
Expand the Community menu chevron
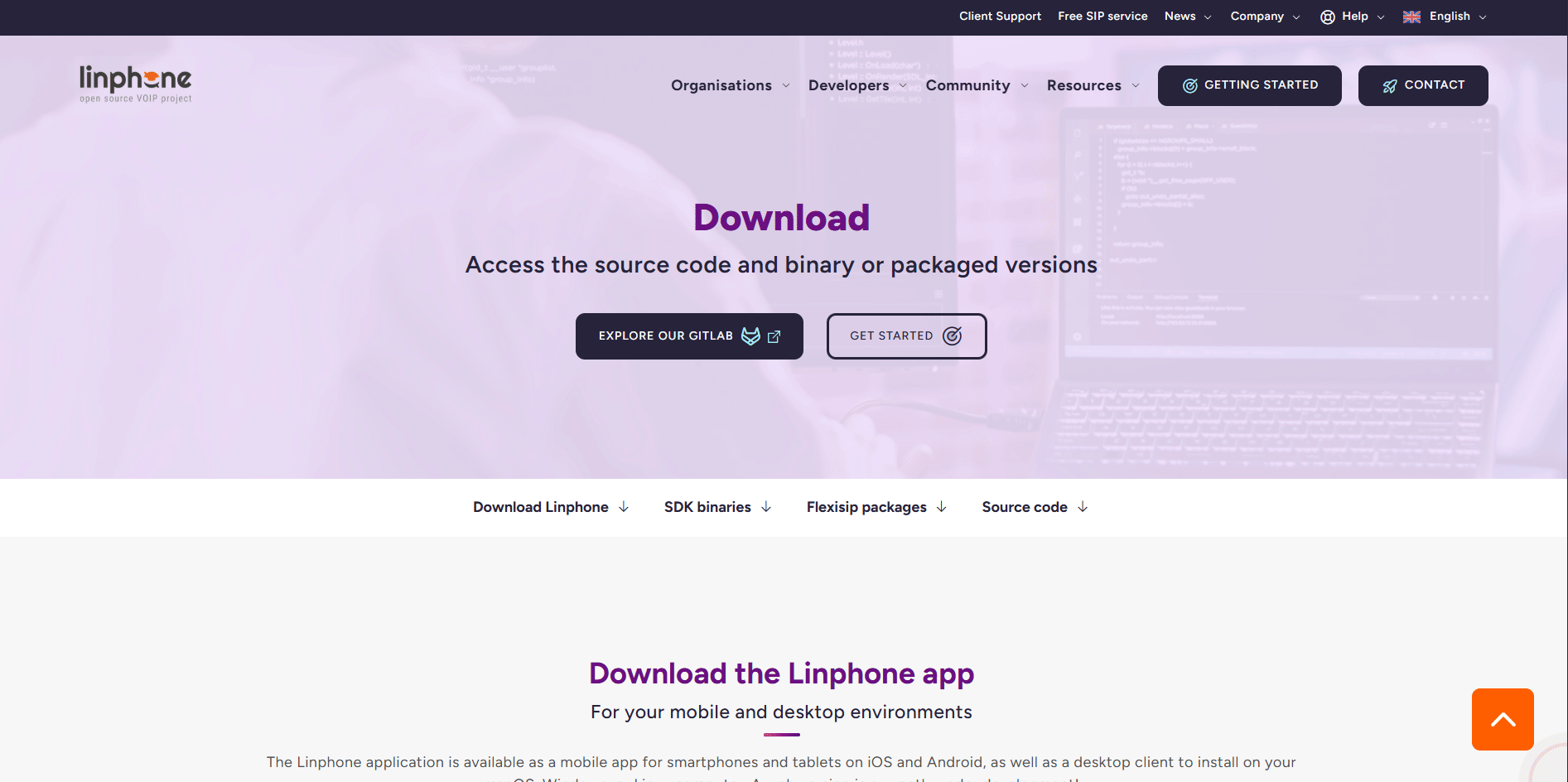coord(1025,85)
